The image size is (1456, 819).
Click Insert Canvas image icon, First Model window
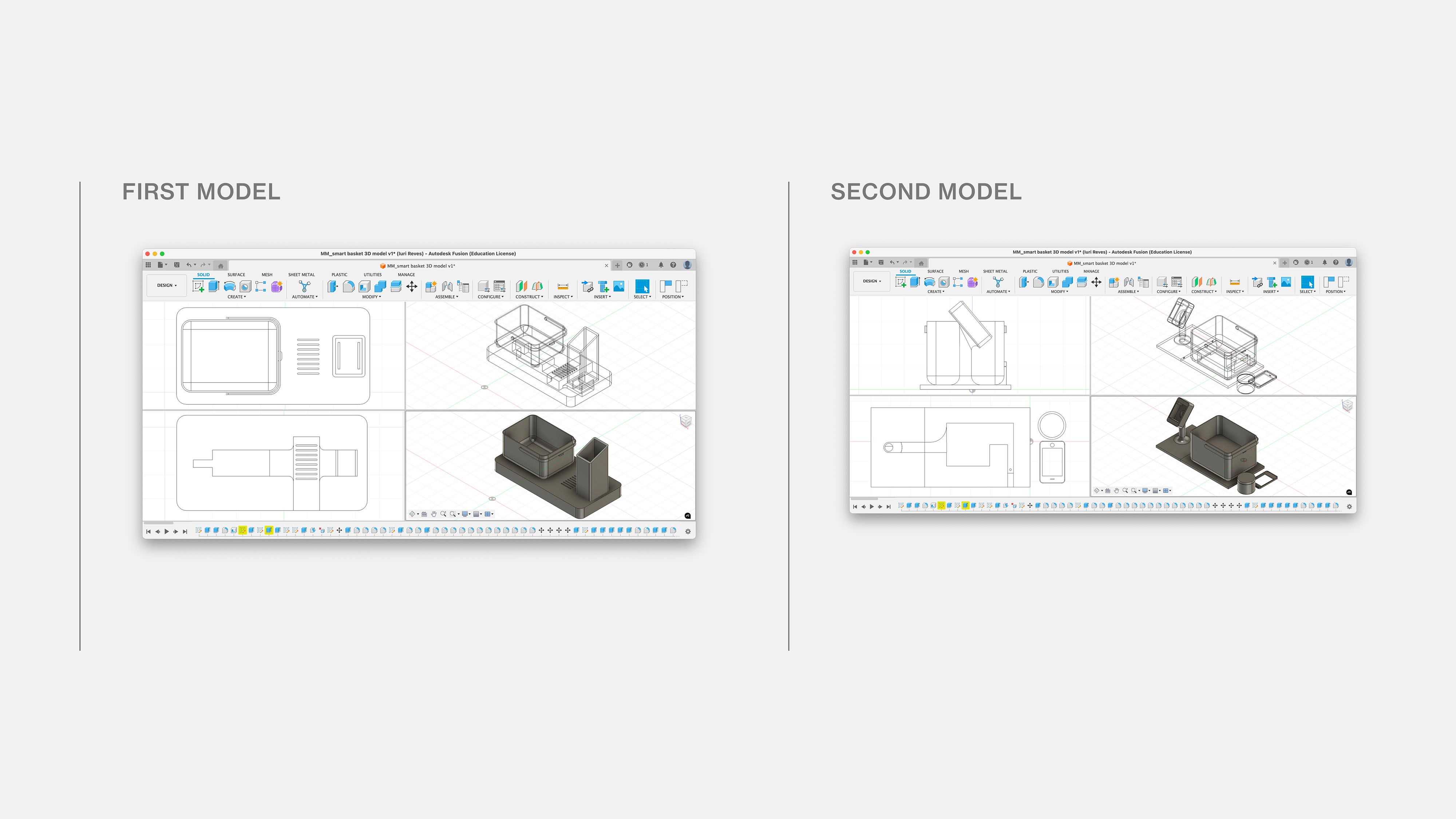click(619, 286)
